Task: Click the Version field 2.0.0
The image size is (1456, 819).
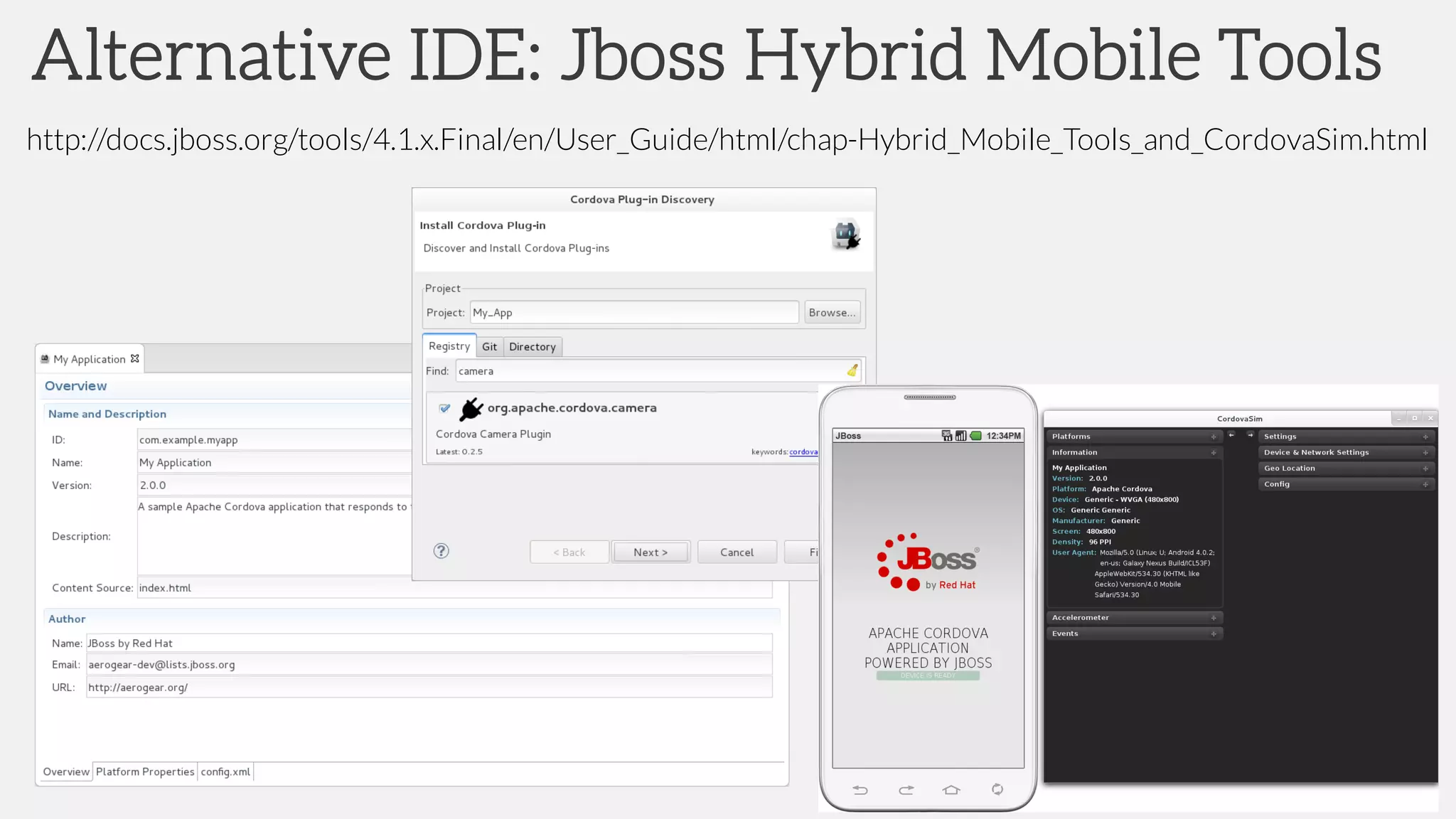Action: (275, 486)
